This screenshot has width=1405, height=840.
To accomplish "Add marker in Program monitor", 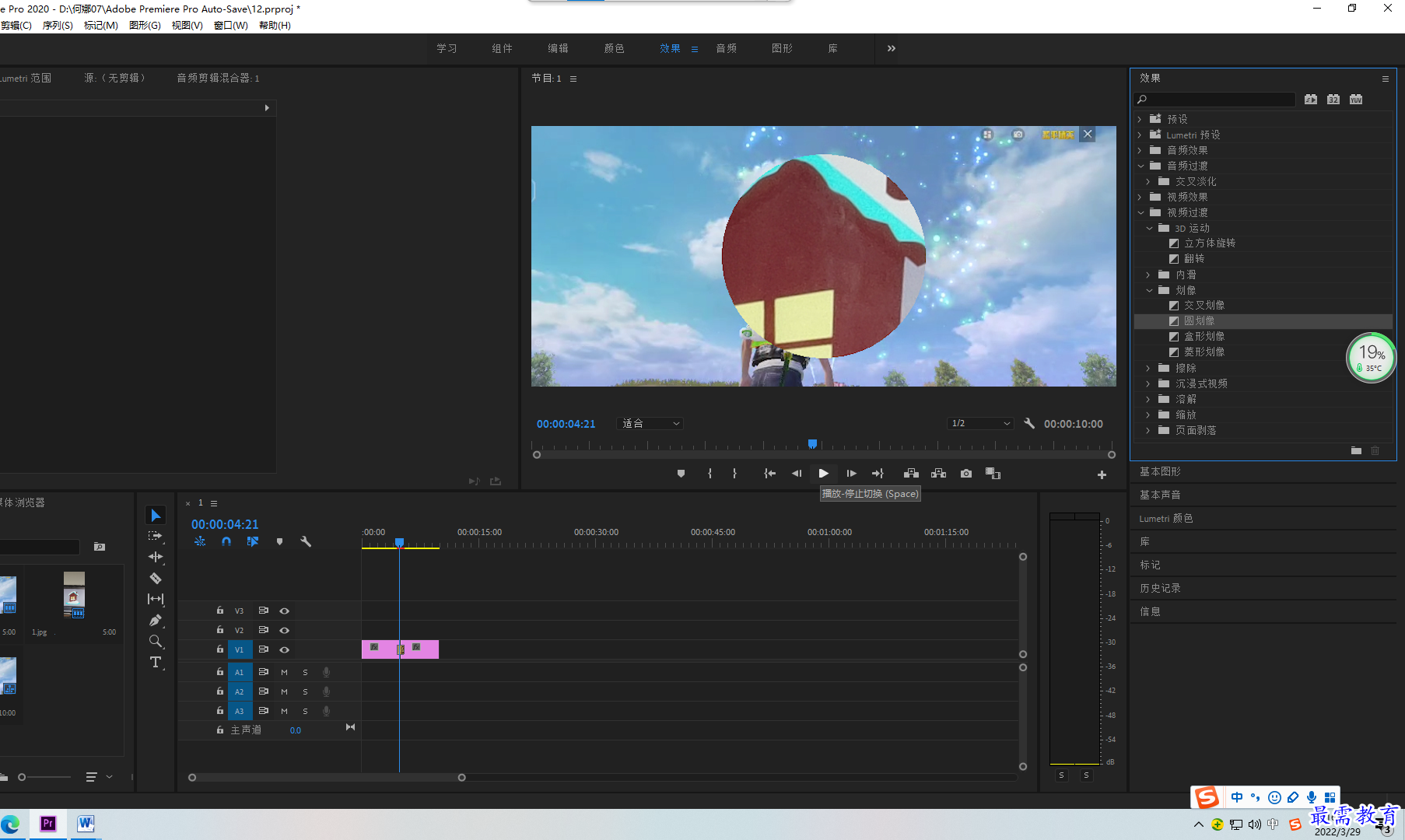I will 681,474.
